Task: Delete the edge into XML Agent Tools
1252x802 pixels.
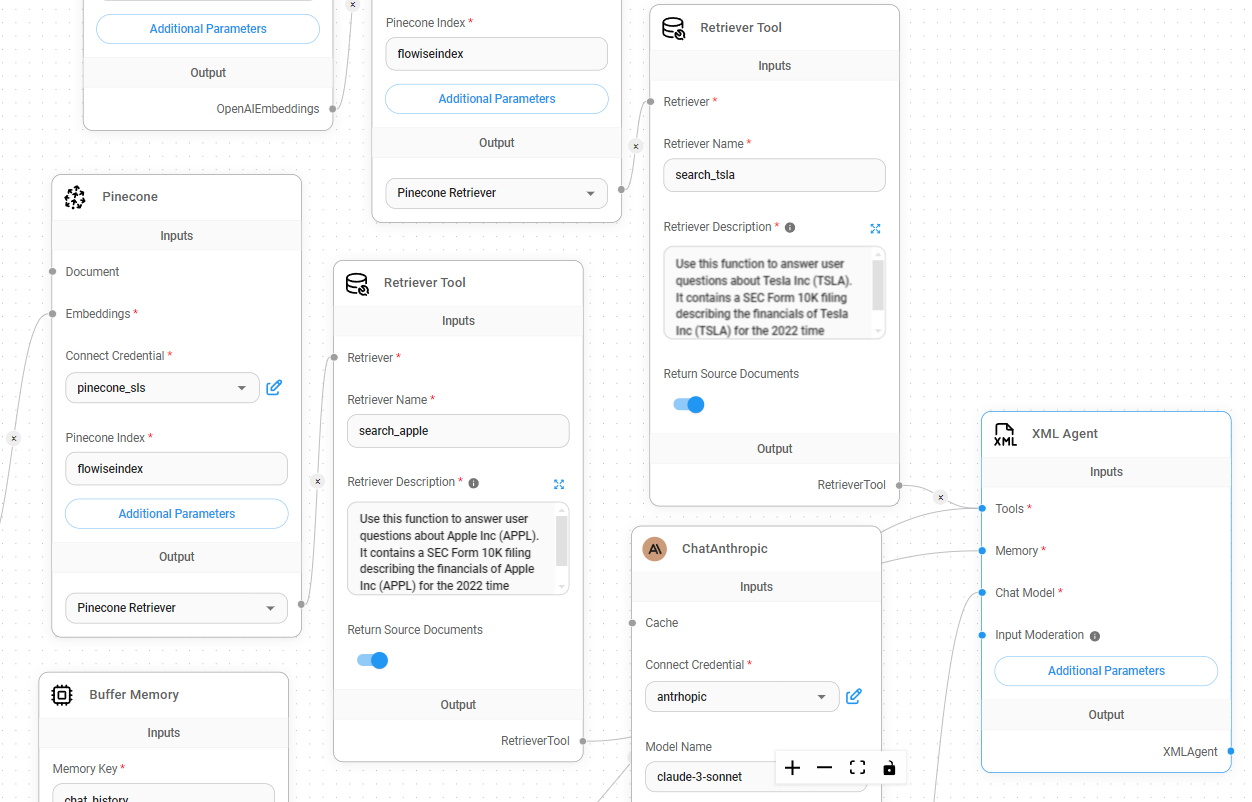Action: tap(940, 496)
